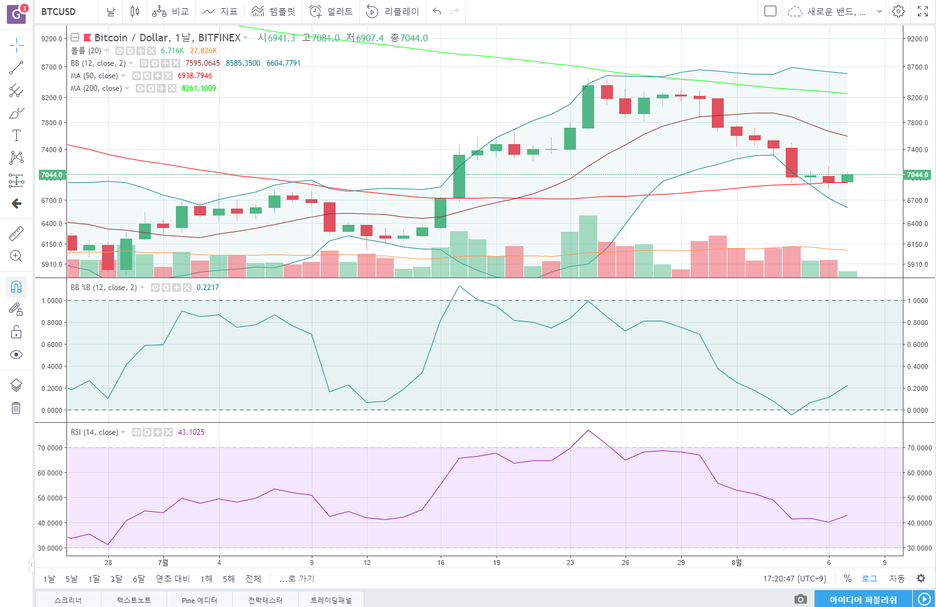The height and width of the screenshot is (607, 936).
Task: Hide the BB (12, close, 2) indicator
Action: click(144, 63)
